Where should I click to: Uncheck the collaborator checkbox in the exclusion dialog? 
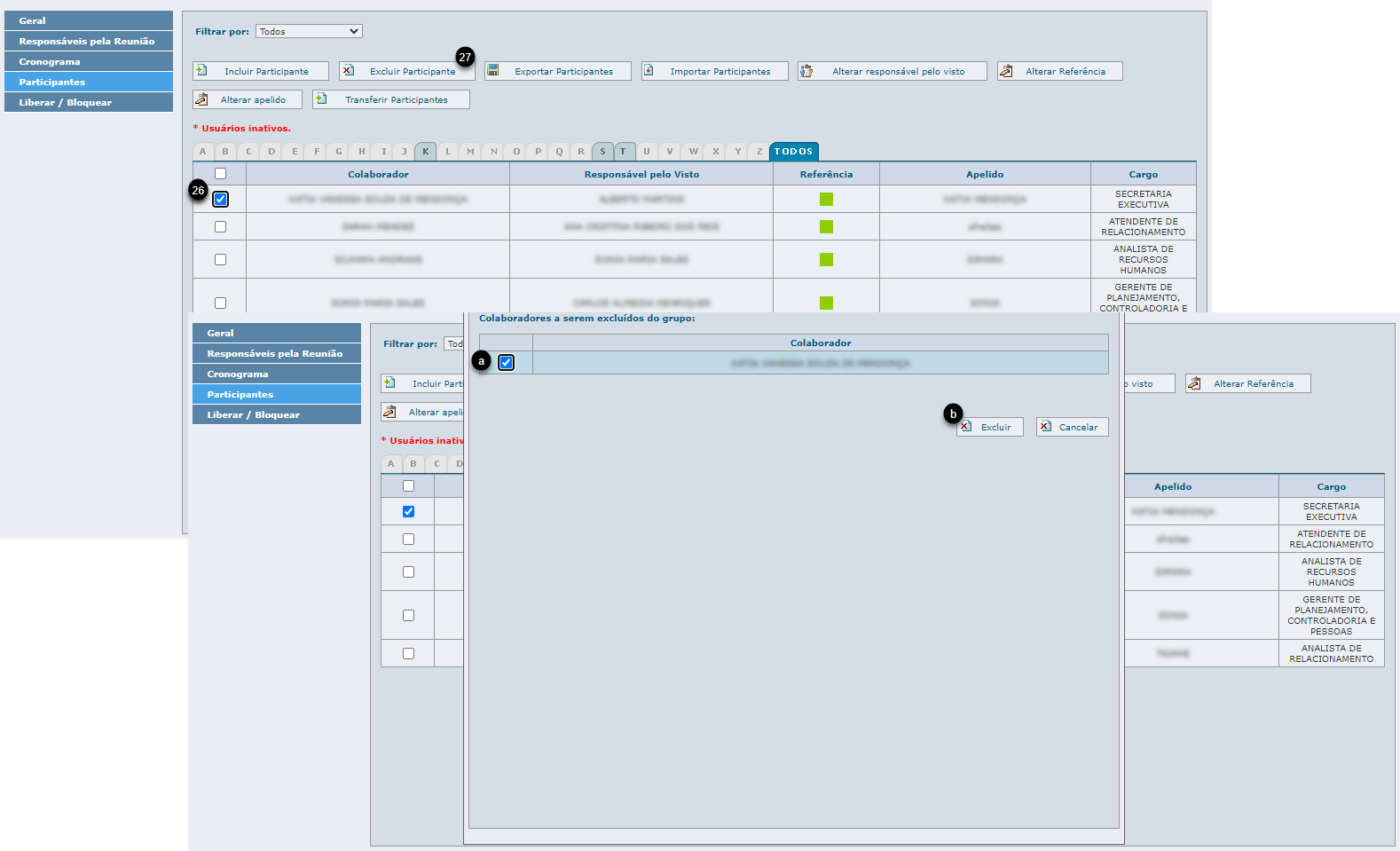pos(507,362)
